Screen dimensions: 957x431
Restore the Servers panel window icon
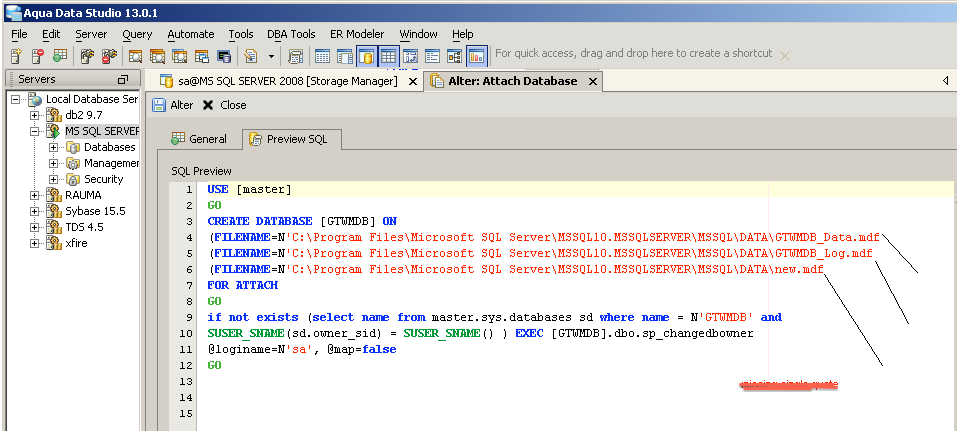(123, 79)
